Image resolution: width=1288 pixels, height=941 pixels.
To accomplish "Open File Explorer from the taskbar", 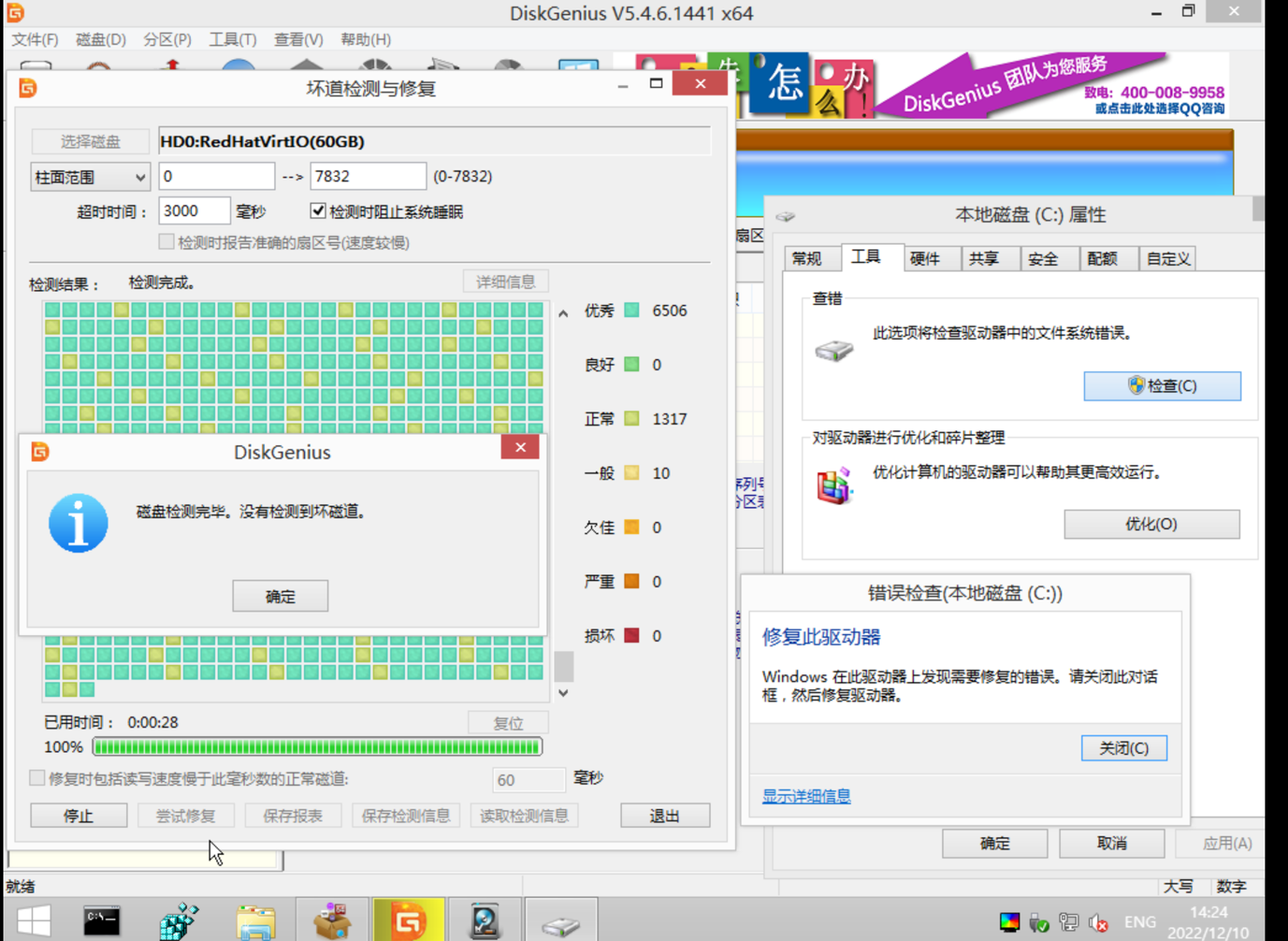I will pos(256,921).
